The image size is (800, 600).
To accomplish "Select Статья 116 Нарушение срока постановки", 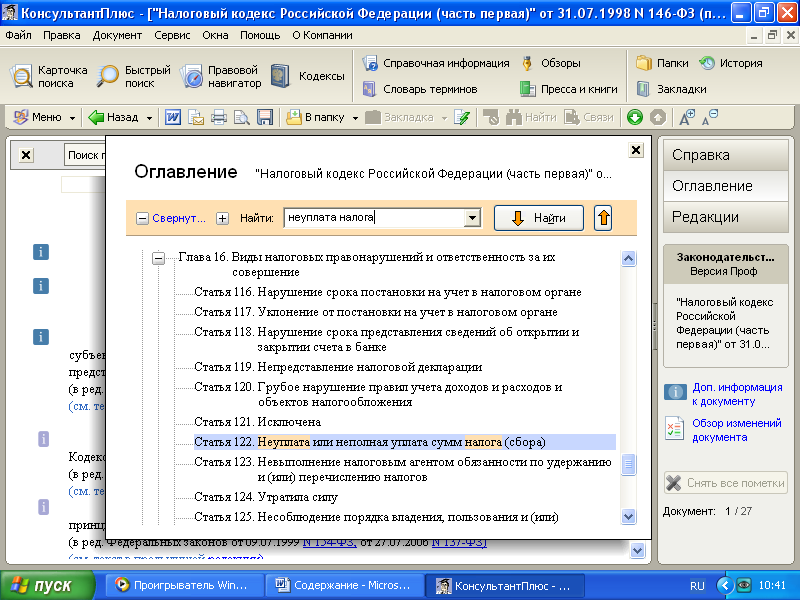I will click(x=388, y=292).
